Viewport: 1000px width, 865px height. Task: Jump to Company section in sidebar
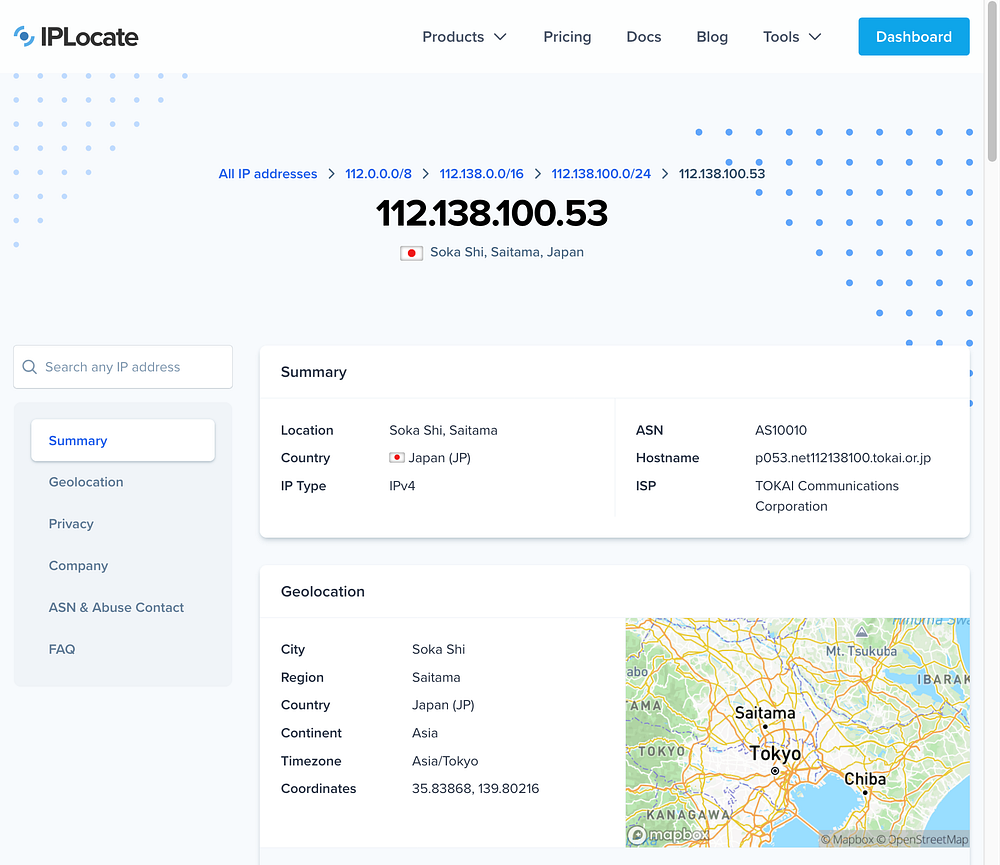[78, 566]
